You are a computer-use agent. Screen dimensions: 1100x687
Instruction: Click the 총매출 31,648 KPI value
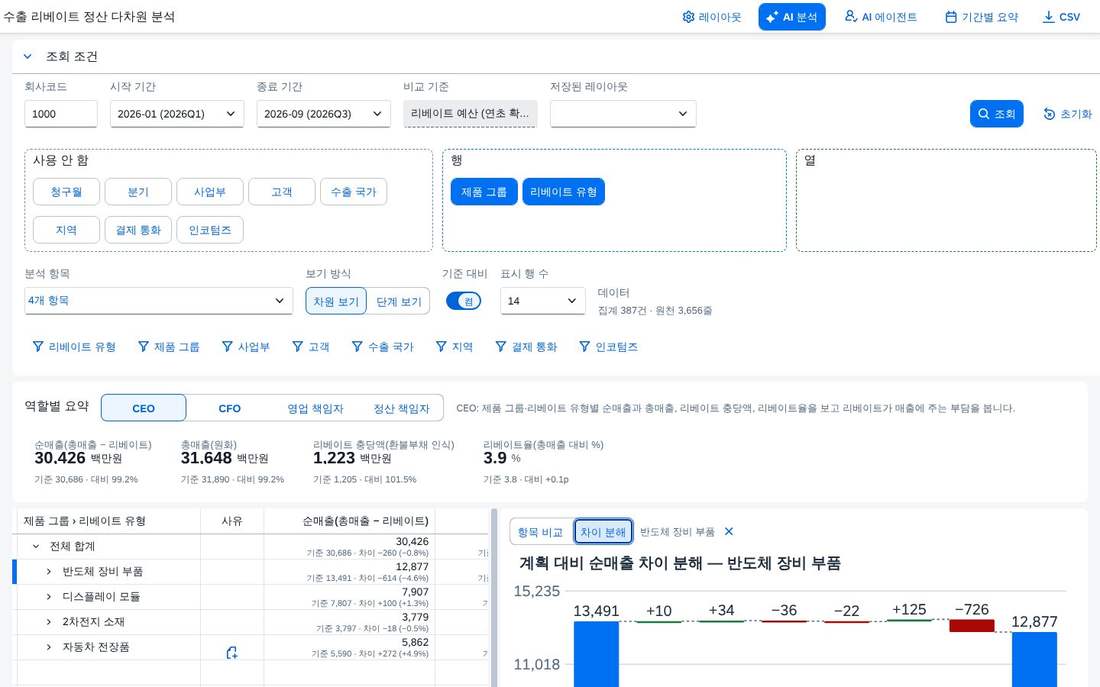[x=206, y=458]
